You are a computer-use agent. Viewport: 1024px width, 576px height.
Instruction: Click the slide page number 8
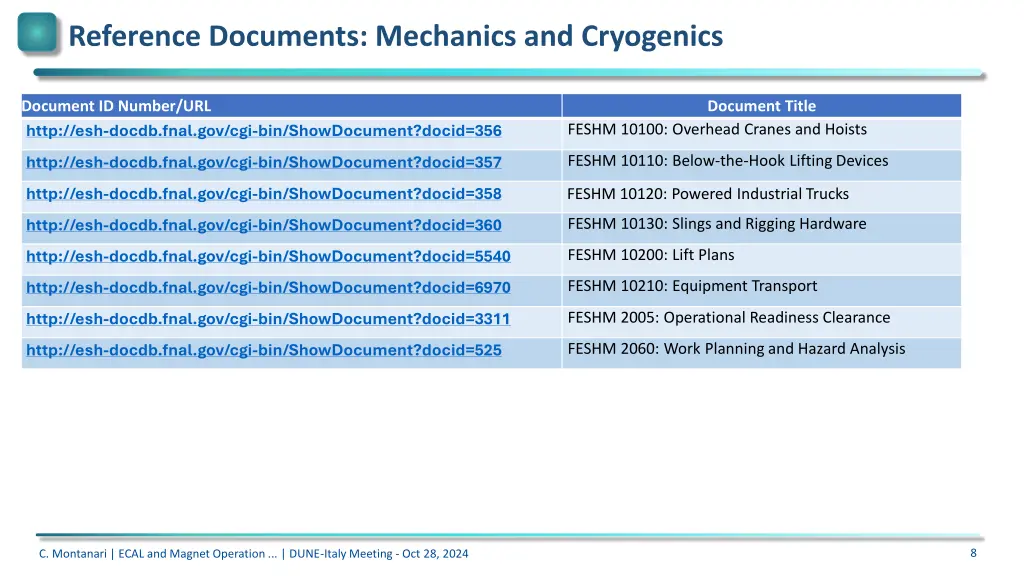click(x=973, y=553)
